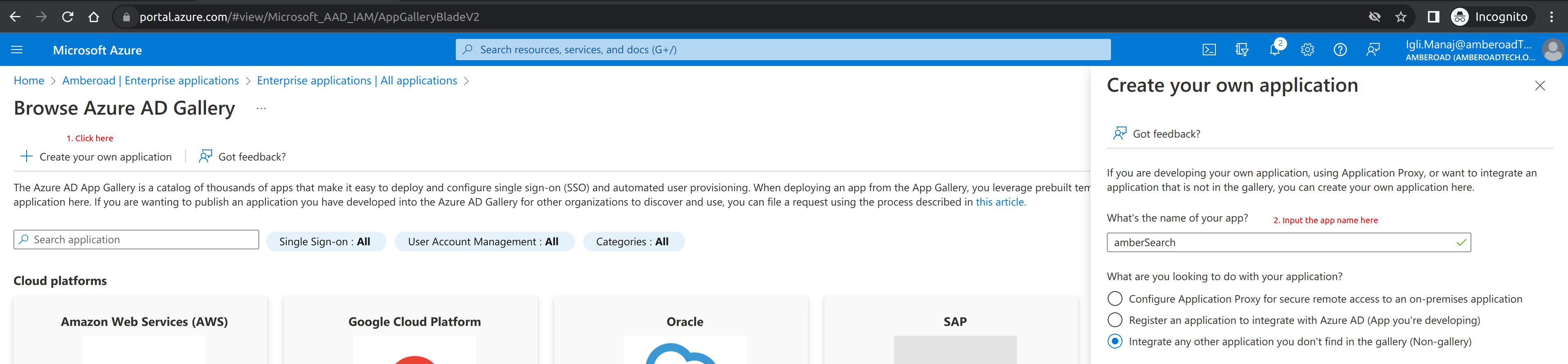Go to Home breadcrumb
This screenshot has height=364, width=1568.
[x=29, y=80]
